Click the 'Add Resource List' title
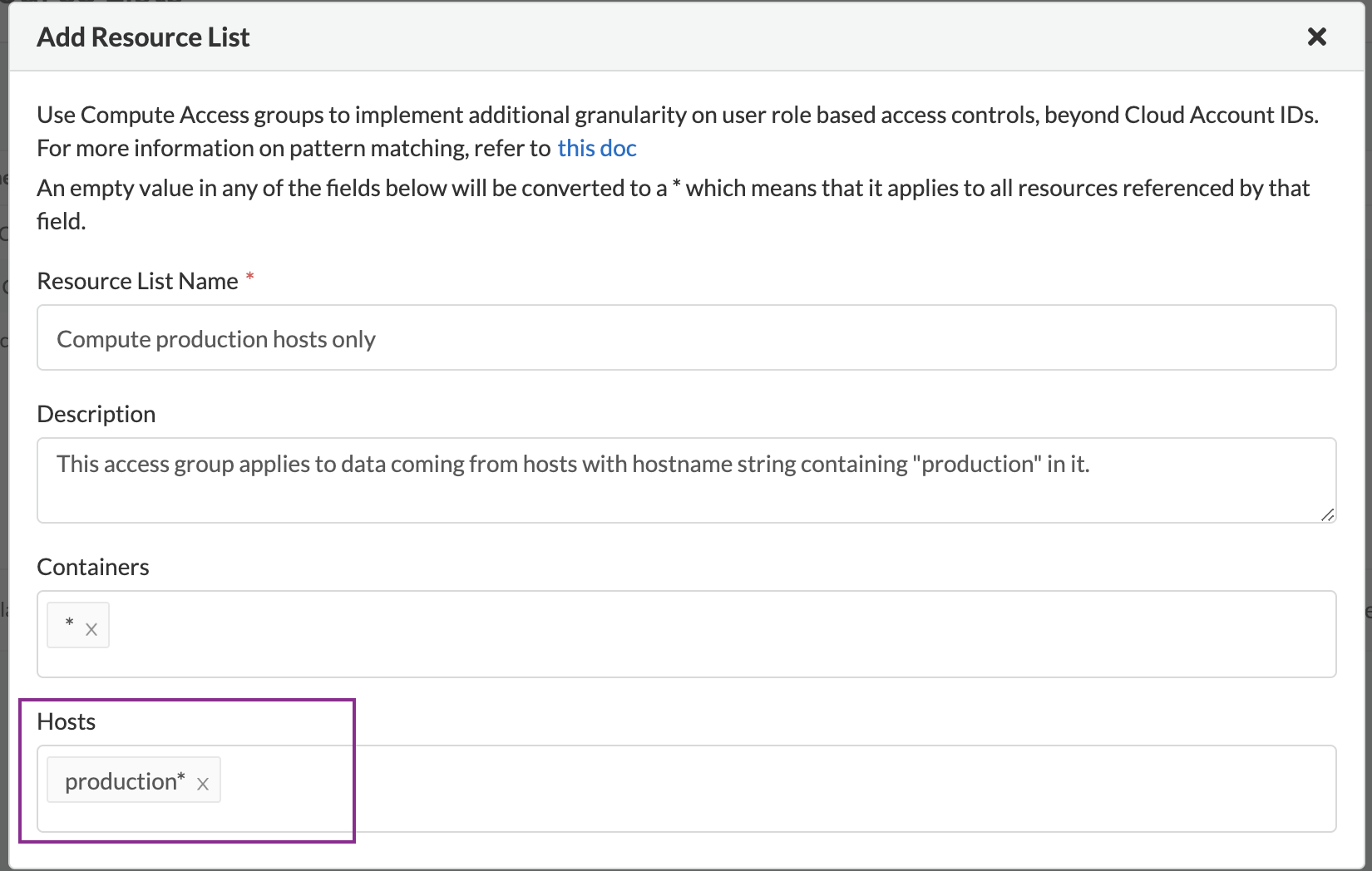 [143, 37]
